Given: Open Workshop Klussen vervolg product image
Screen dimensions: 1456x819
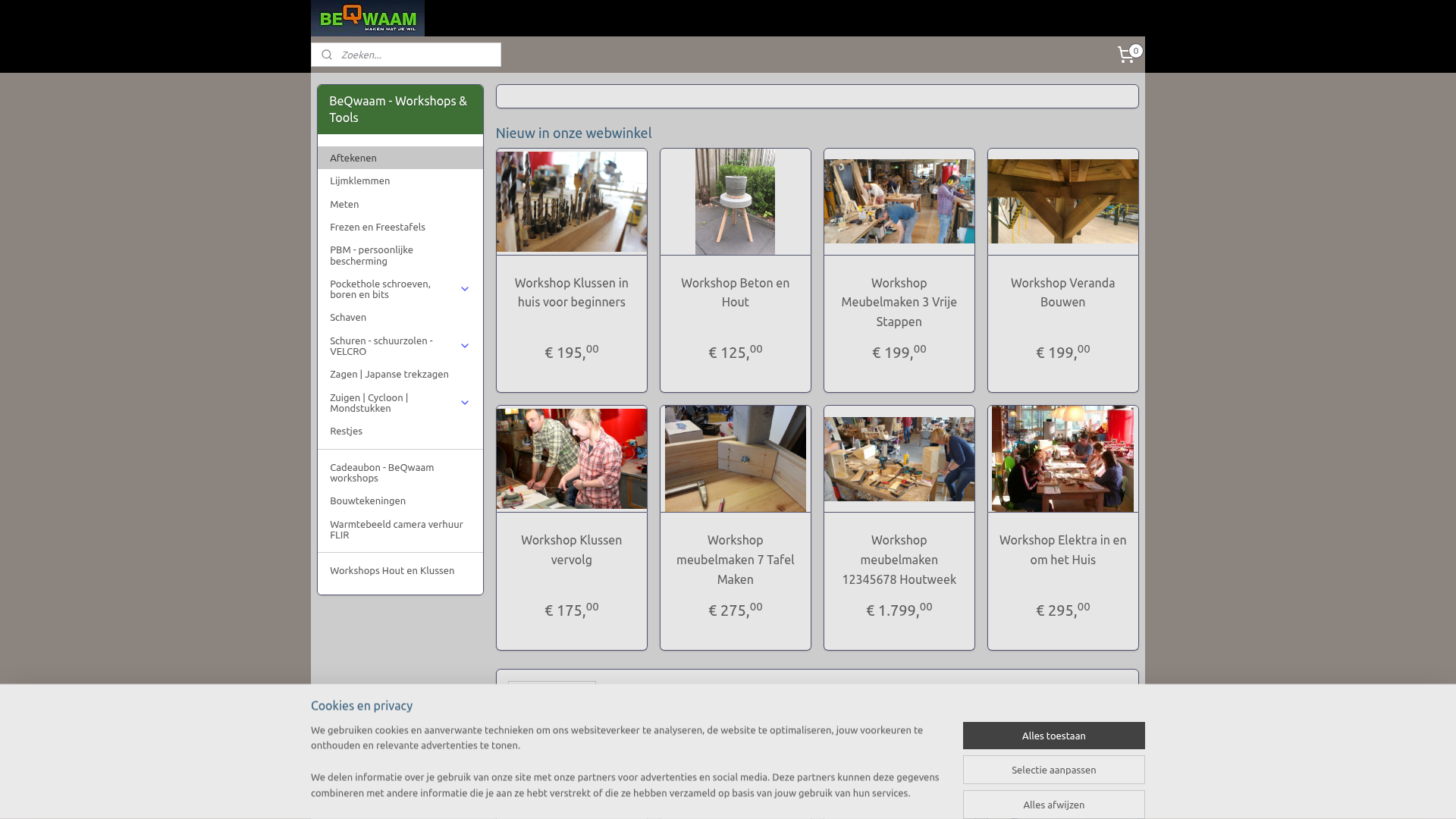Looking at the screenshot, I should point(572,459).
